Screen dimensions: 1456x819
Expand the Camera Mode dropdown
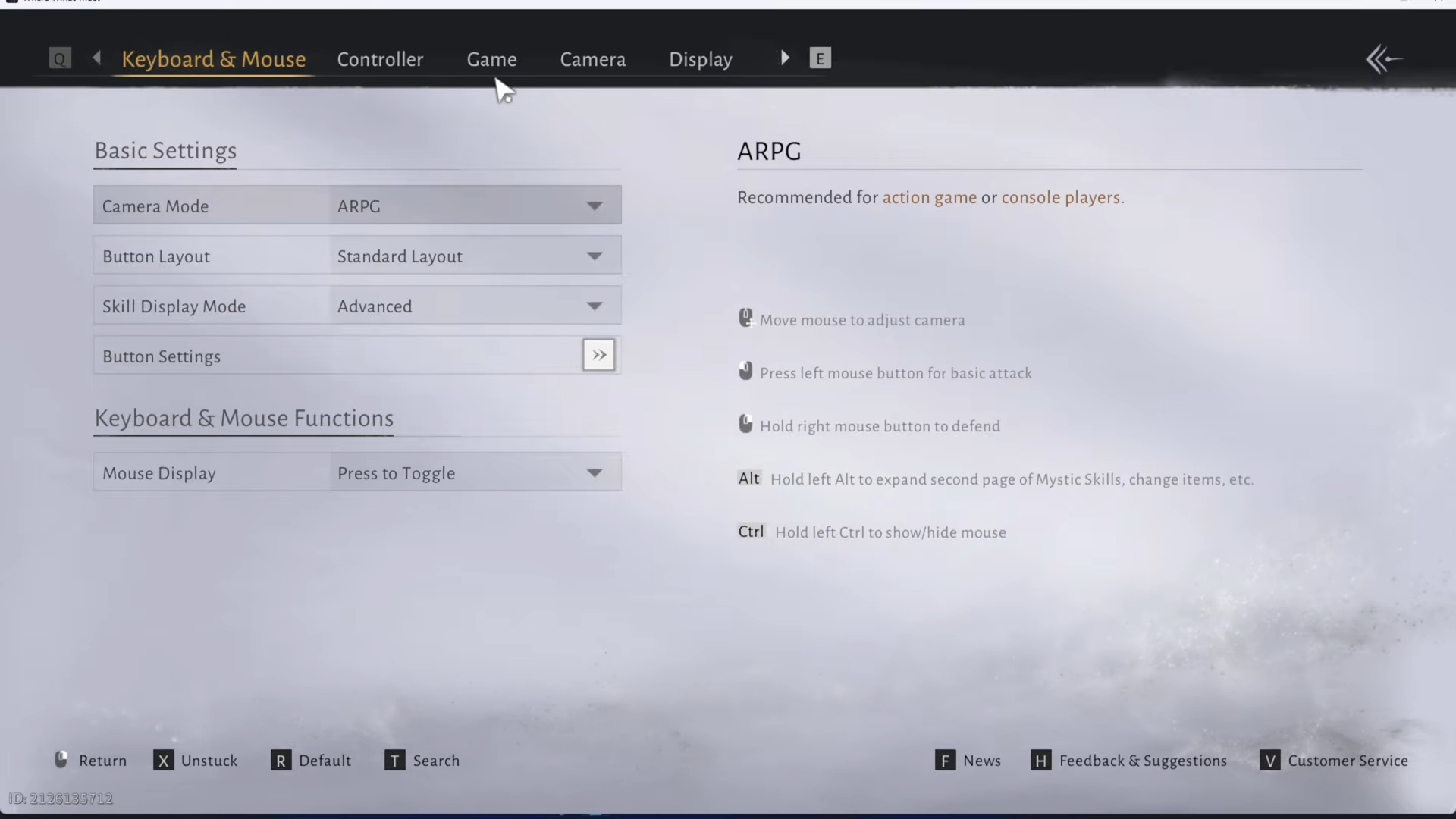594,206
